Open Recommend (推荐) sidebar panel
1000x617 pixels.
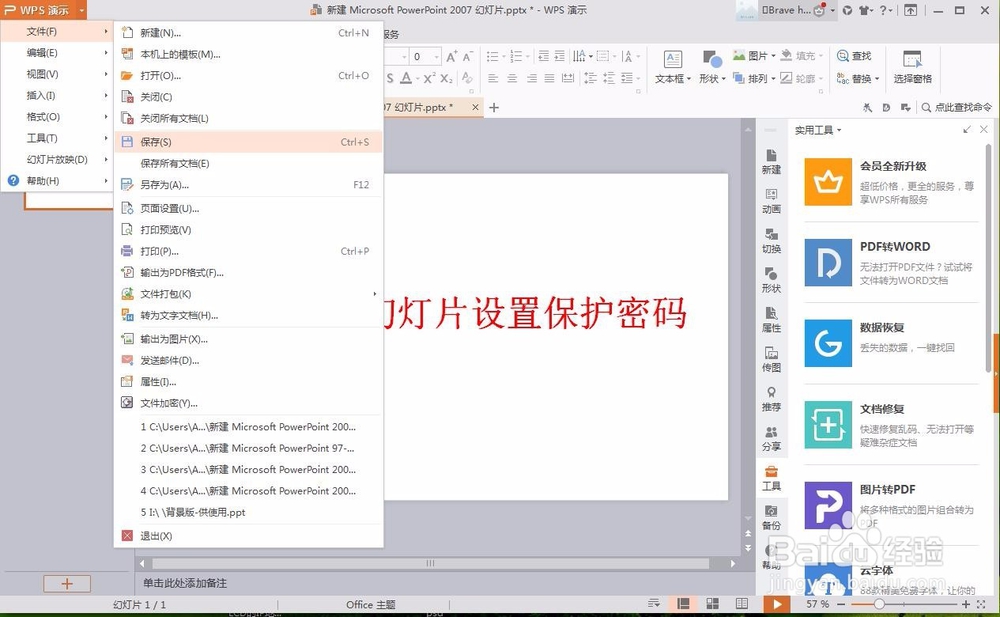pos(771,399)
